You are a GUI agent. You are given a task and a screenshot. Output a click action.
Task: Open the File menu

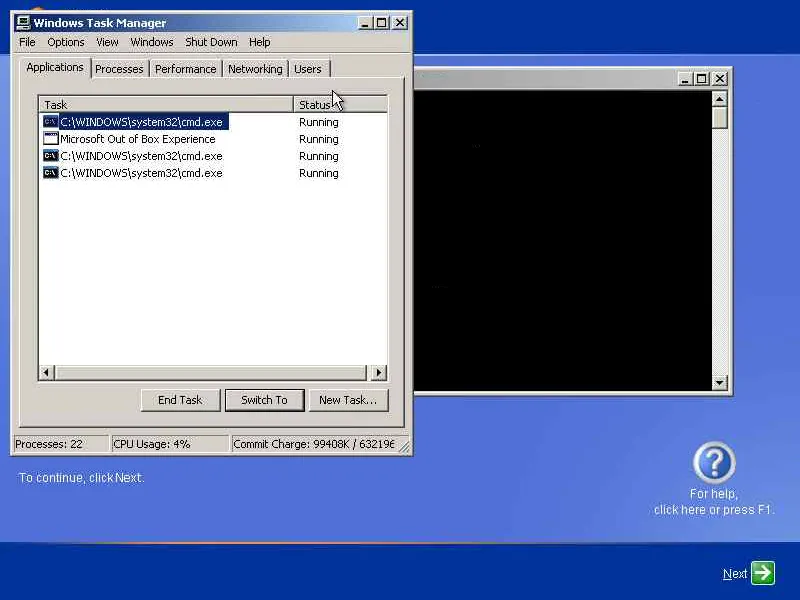(27, 42)
